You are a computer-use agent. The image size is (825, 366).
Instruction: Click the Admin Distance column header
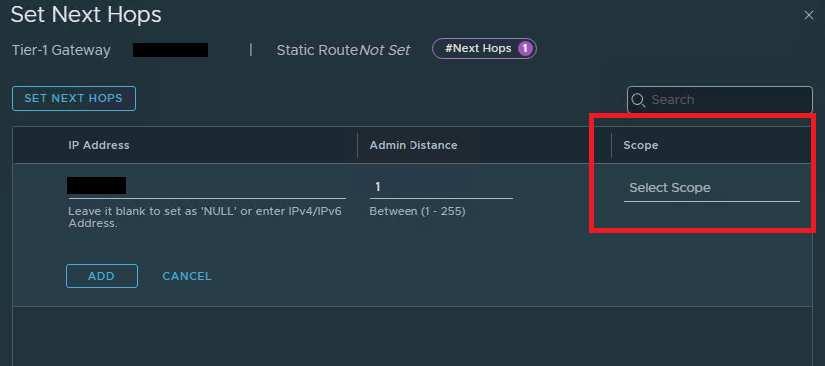414,145
